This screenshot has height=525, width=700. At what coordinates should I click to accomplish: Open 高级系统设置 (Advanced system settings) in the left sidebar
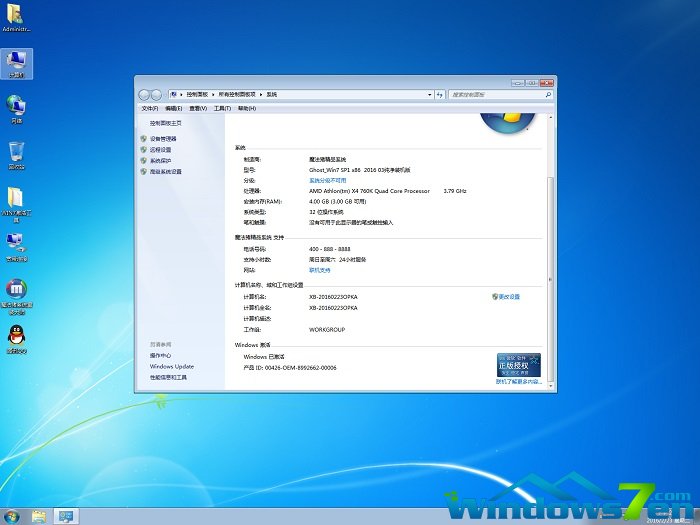click(165, 171)
